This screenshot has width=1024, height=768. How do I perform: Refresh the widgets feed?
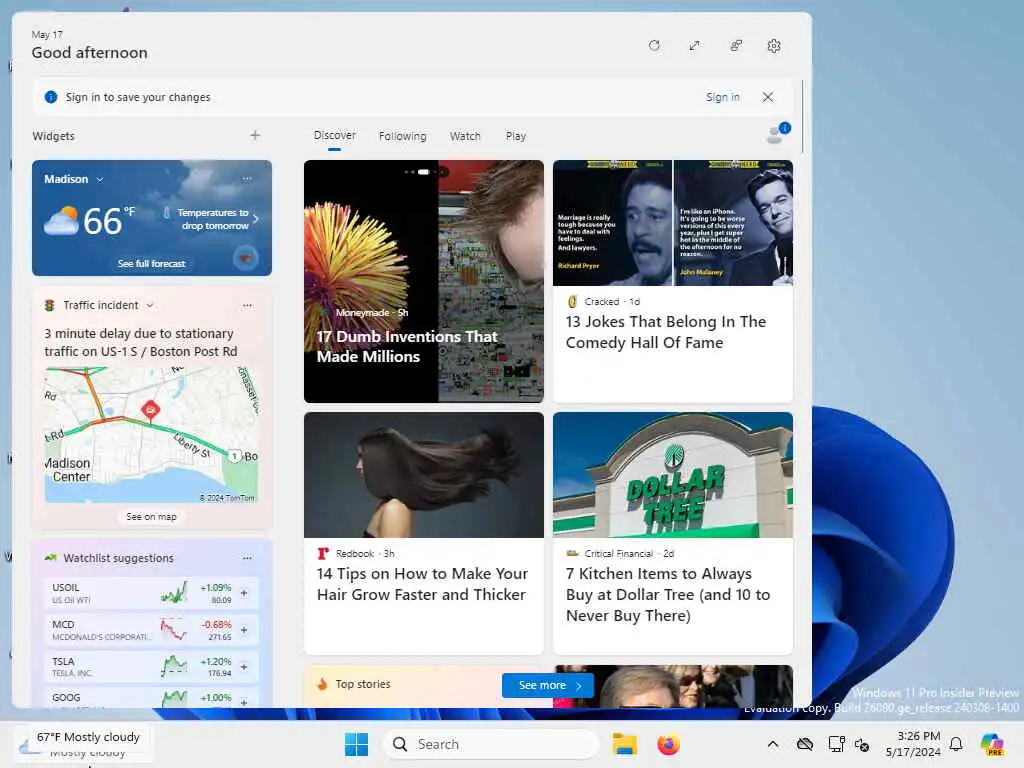coord(654,46)
